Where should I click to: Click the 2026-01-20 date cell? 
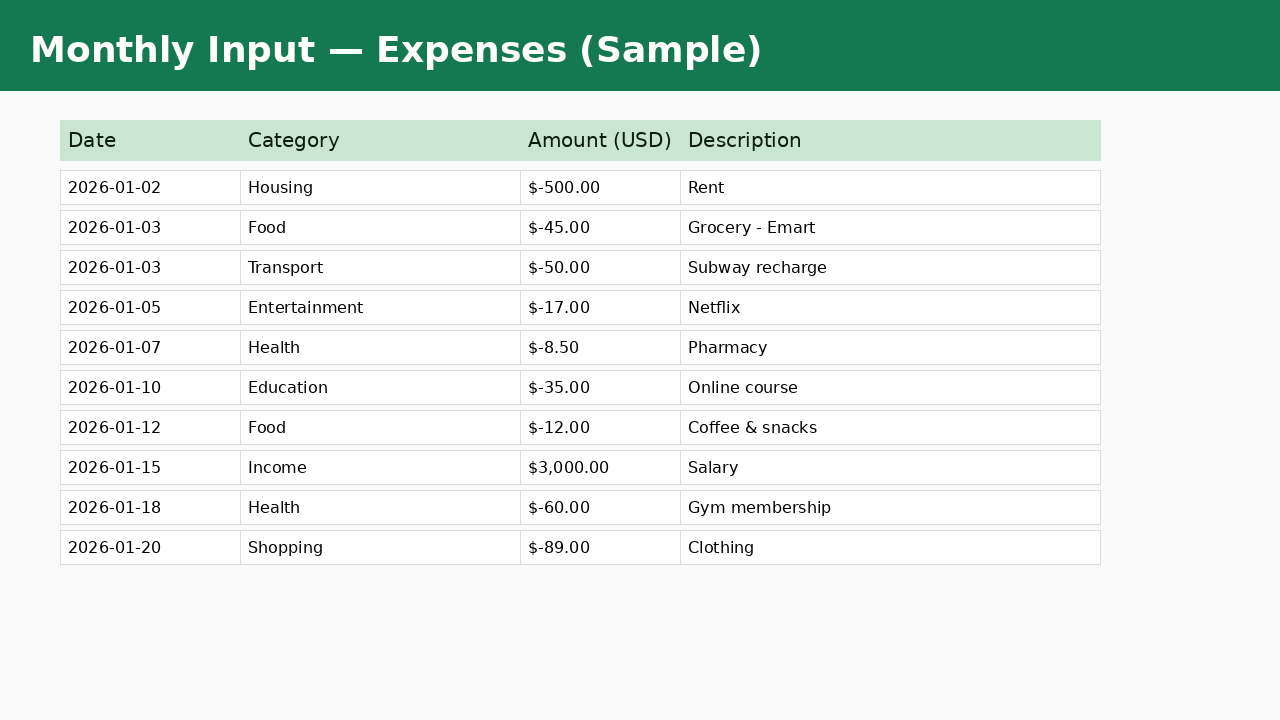tap(114, 548)
